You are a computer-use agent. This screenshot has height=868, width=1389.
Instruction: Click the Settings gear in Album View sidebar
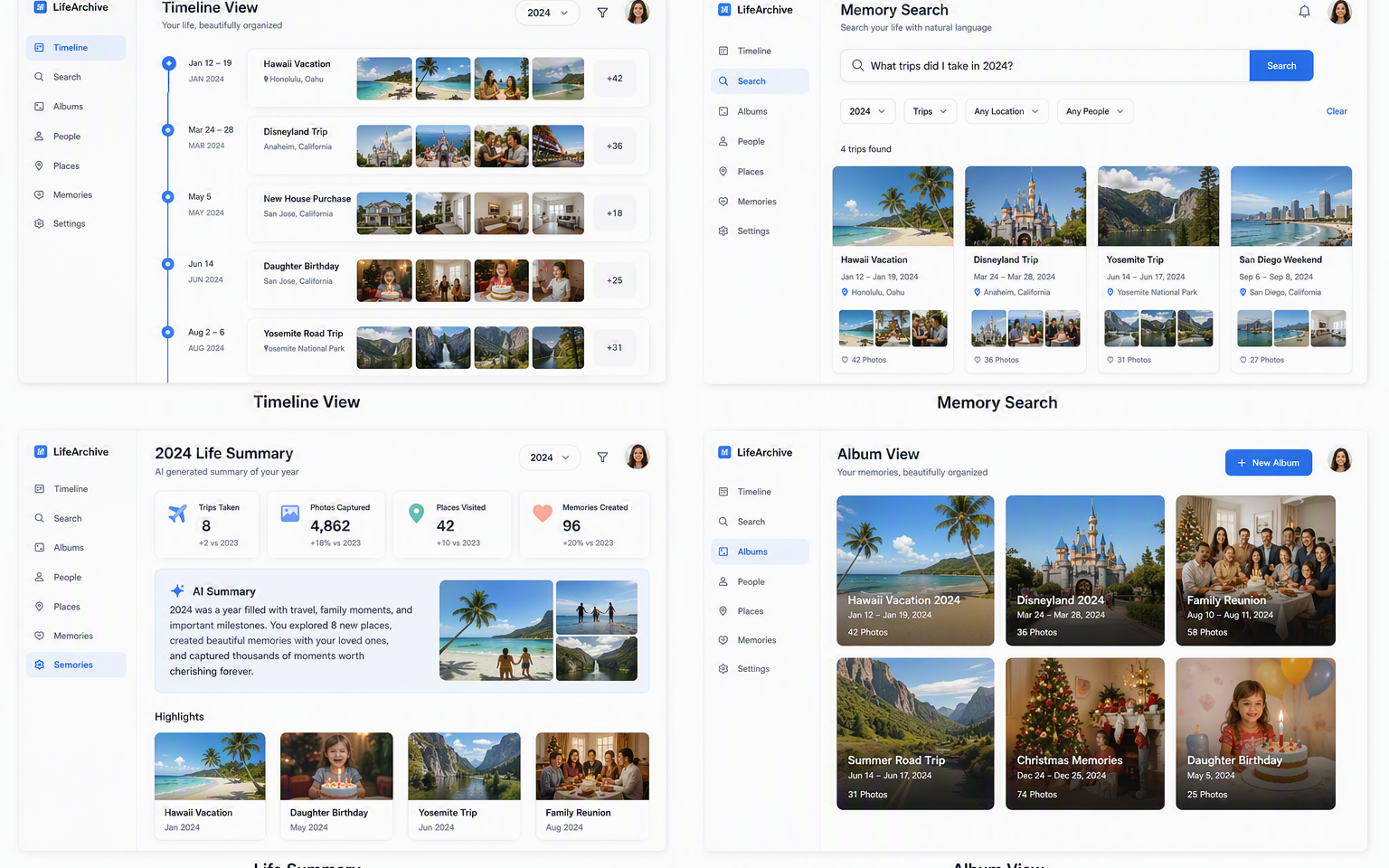(x=723, y=669)
